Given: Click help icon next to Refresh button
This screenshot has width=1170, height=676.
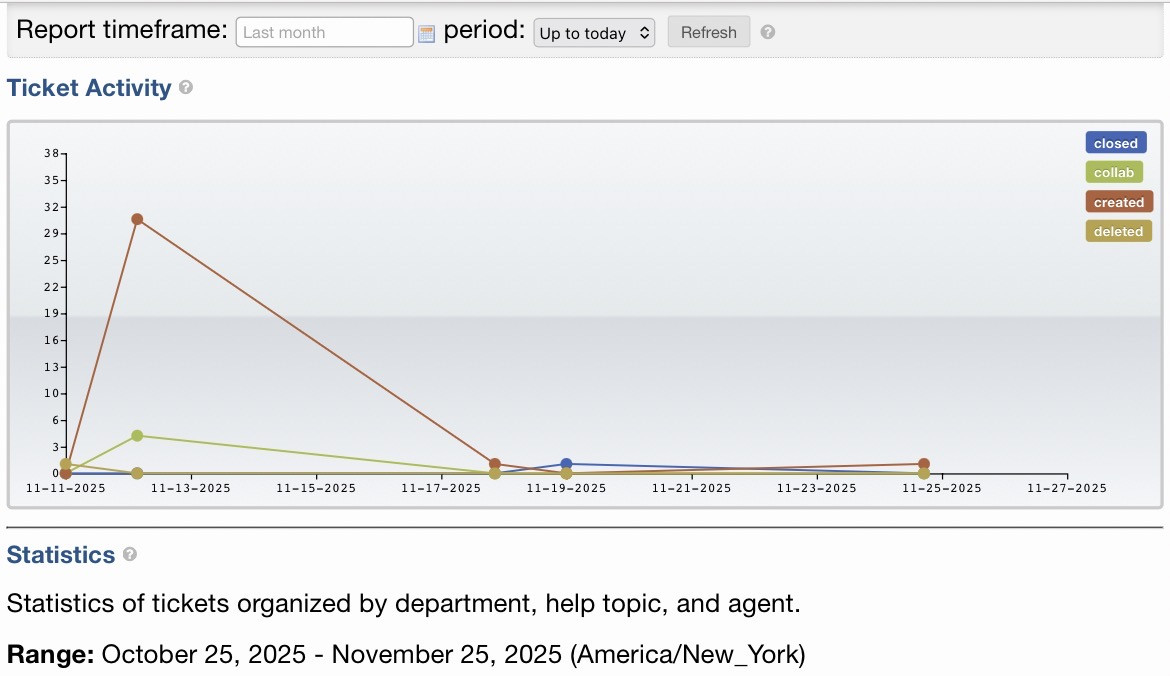Looking at the screenshot, I should tap(768, 32).
